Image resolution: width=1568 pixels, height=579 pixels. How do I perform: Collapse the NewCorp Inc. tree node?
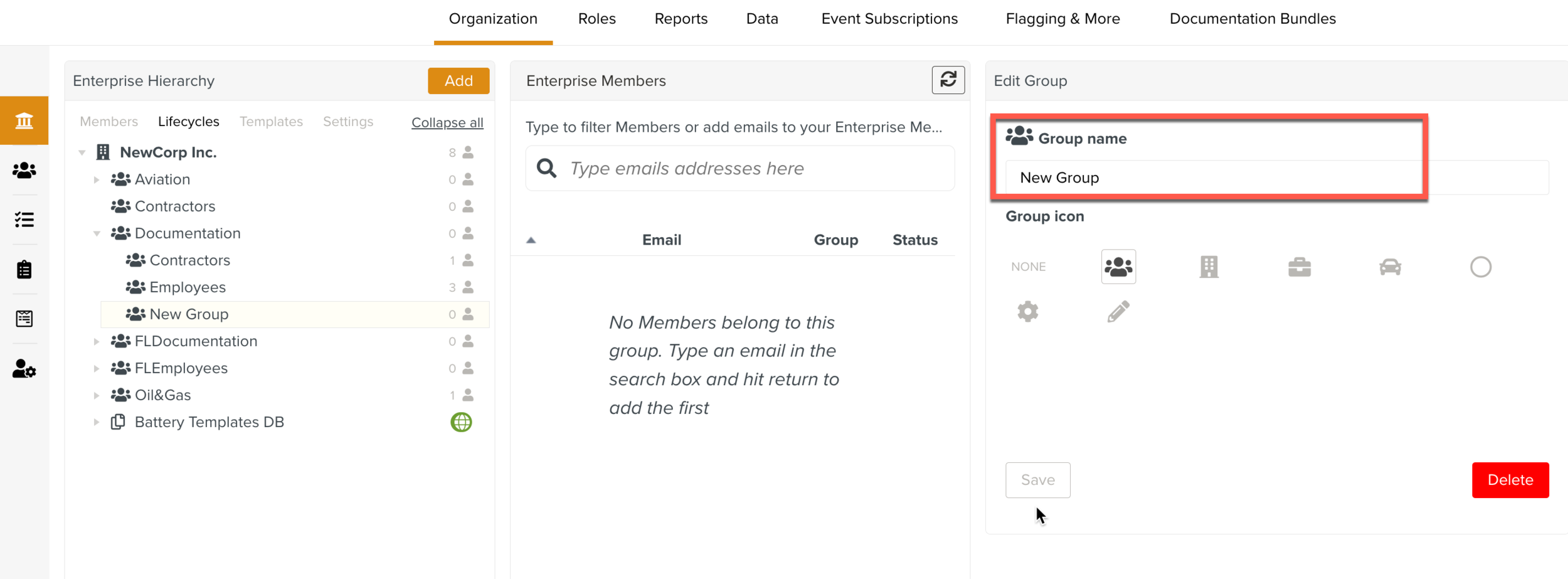tap(82, 151)
